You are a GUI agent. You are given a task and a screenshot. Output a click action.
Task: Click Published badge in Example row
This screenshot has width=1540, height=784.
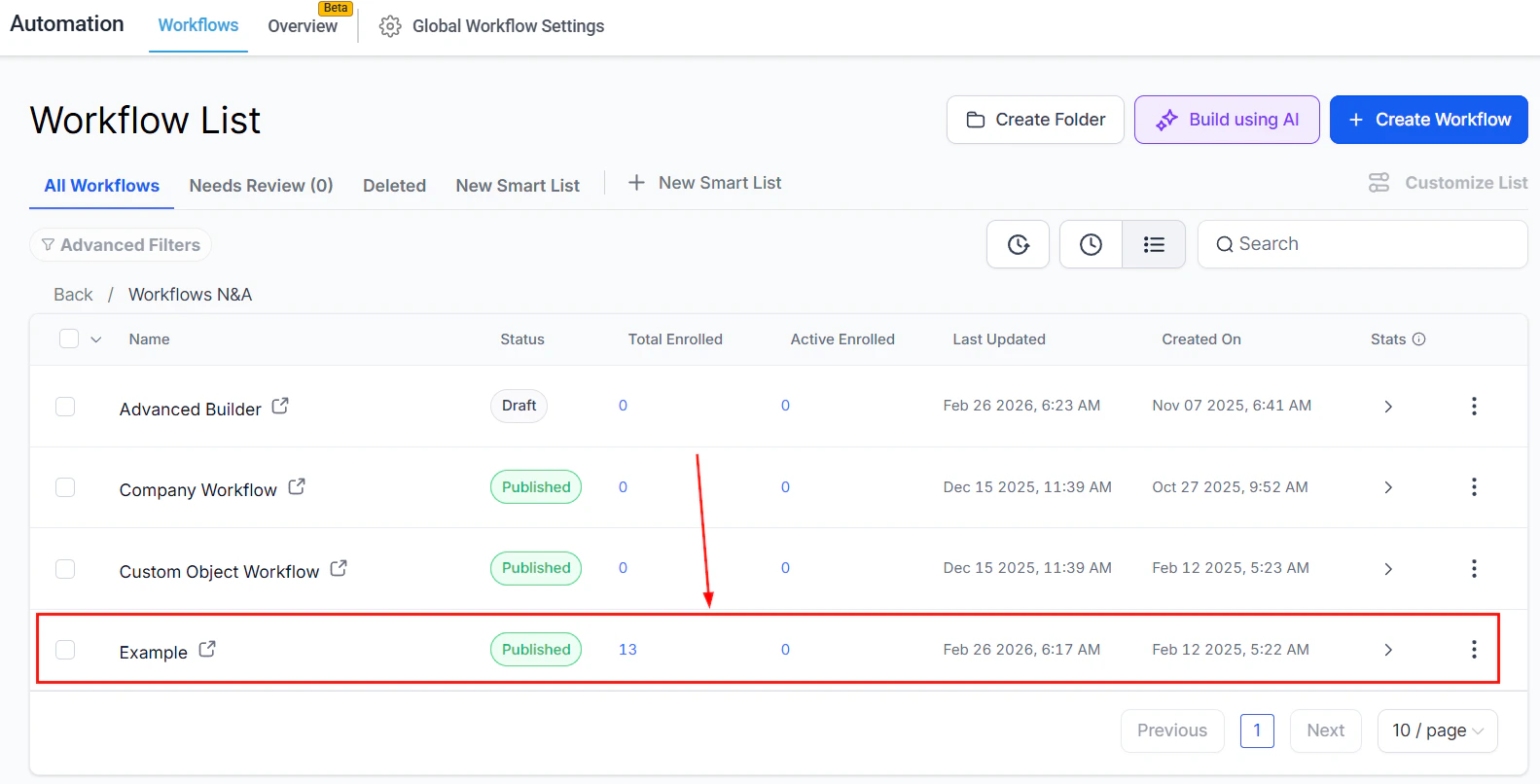click(536, 650)
